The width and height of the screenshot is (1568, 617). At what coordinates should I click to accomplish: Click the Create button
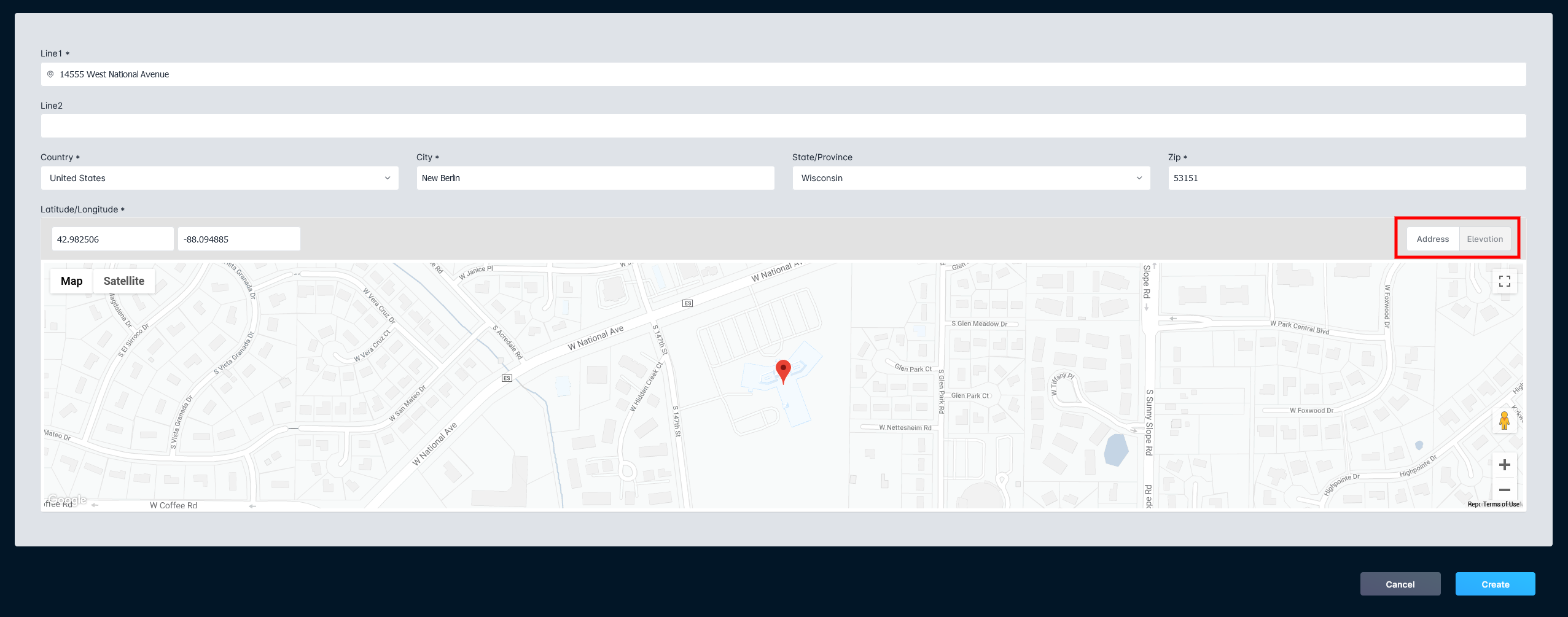click(1496, 584)
